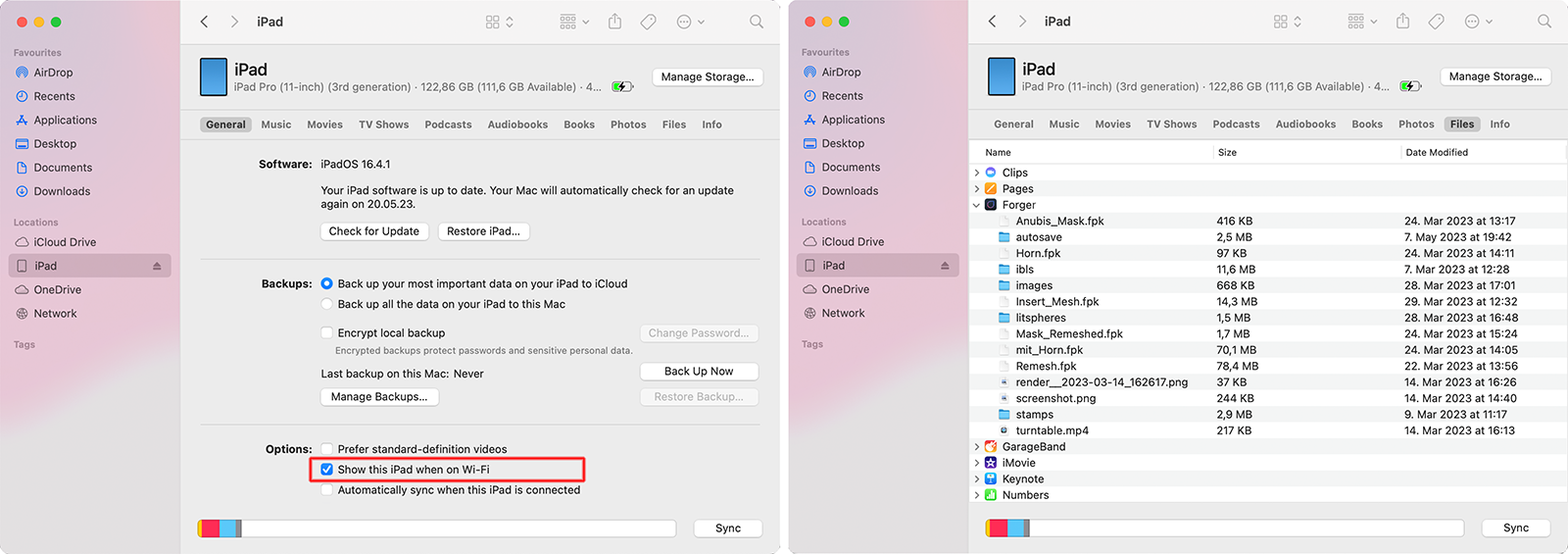Expand the Keynote app folder
The height and width of the screenshot is (554, 1568).
977,478
